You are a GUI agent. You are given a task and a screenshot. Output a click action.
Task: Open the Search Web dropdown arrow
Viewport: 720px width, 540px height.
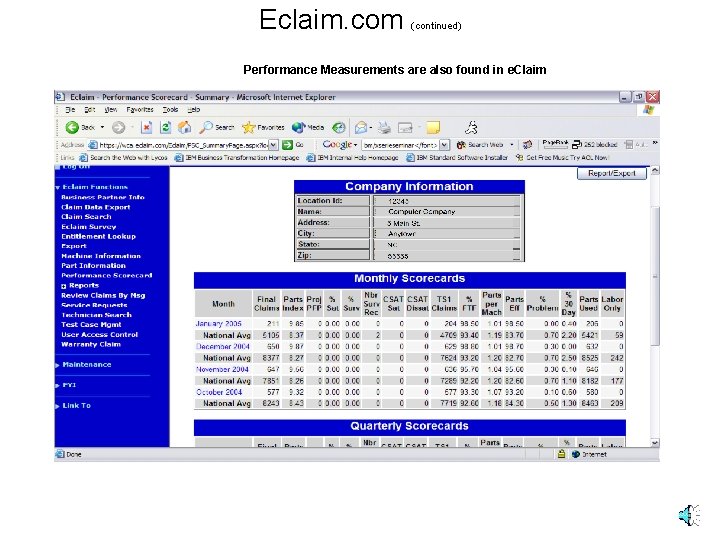point(512,145)
